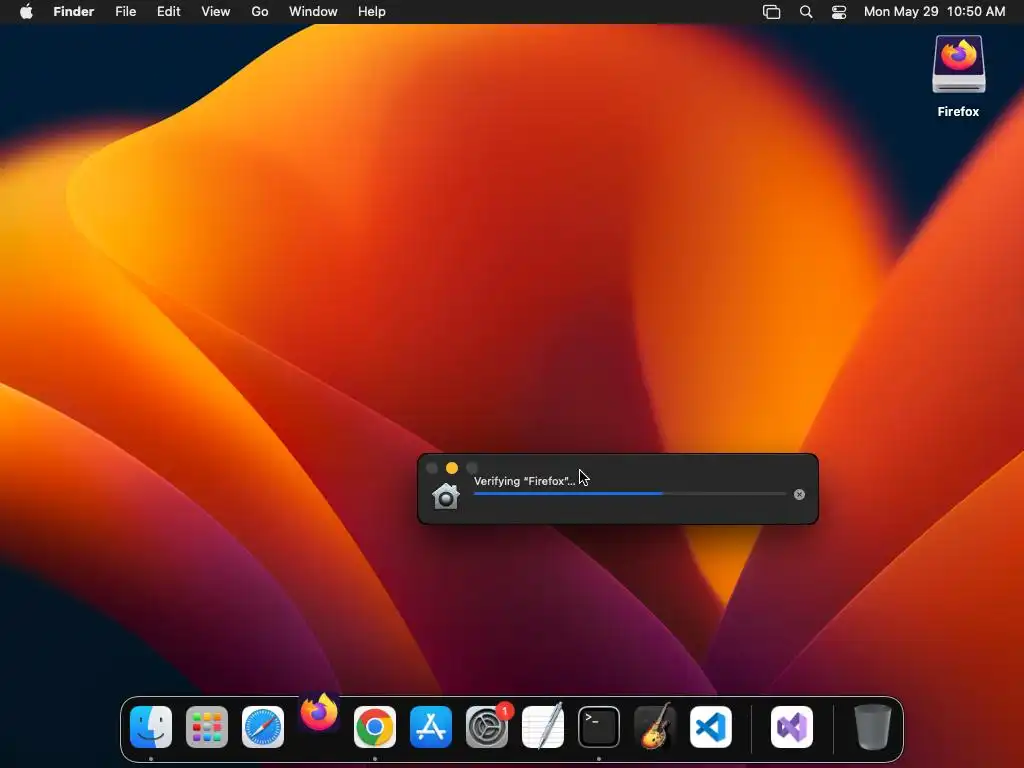Open Terminal from the Dock
Image resolution: width=1024 pixels, height=768 pixels.
[599, 727]
